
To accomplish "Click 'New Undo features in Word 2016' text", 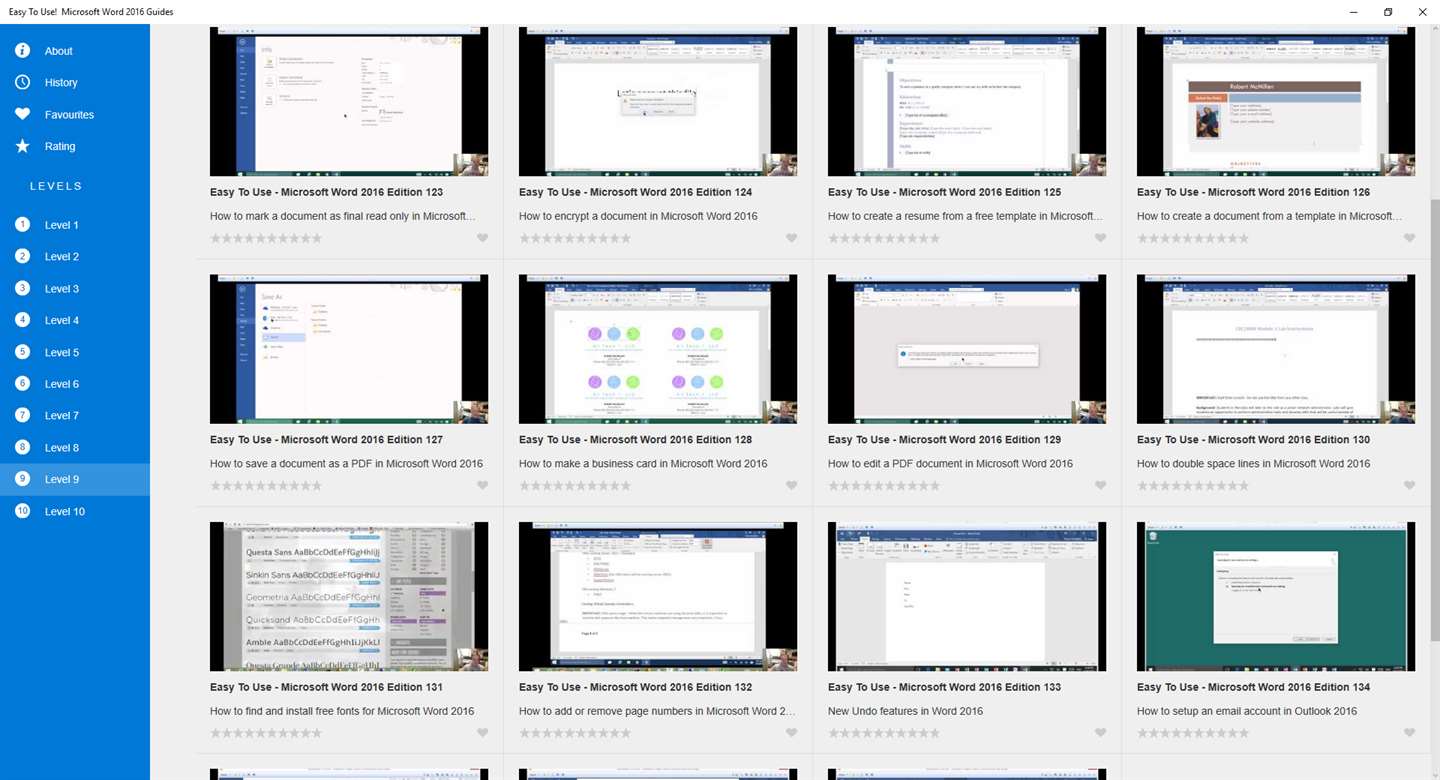I will point(905,712).
